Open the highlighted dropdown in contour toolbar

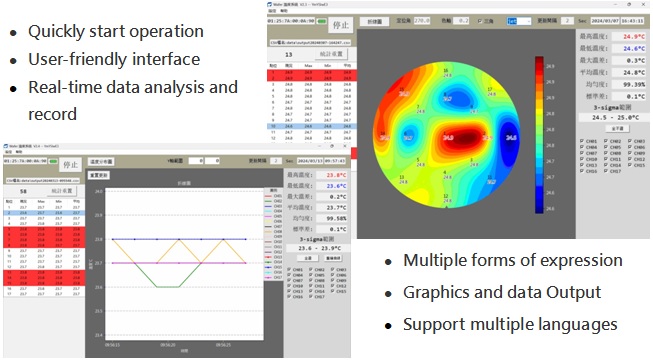point(518,21)
